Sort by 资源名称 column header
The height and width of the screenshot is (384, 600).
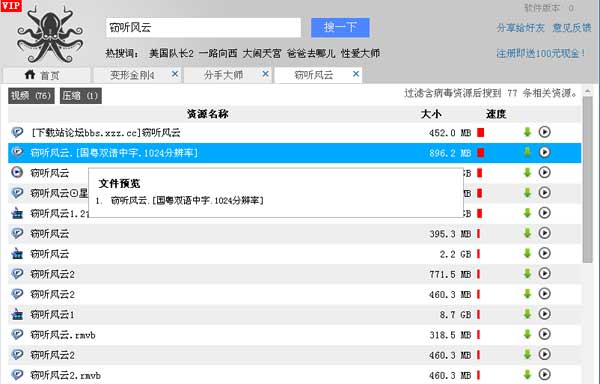[208, 114]
